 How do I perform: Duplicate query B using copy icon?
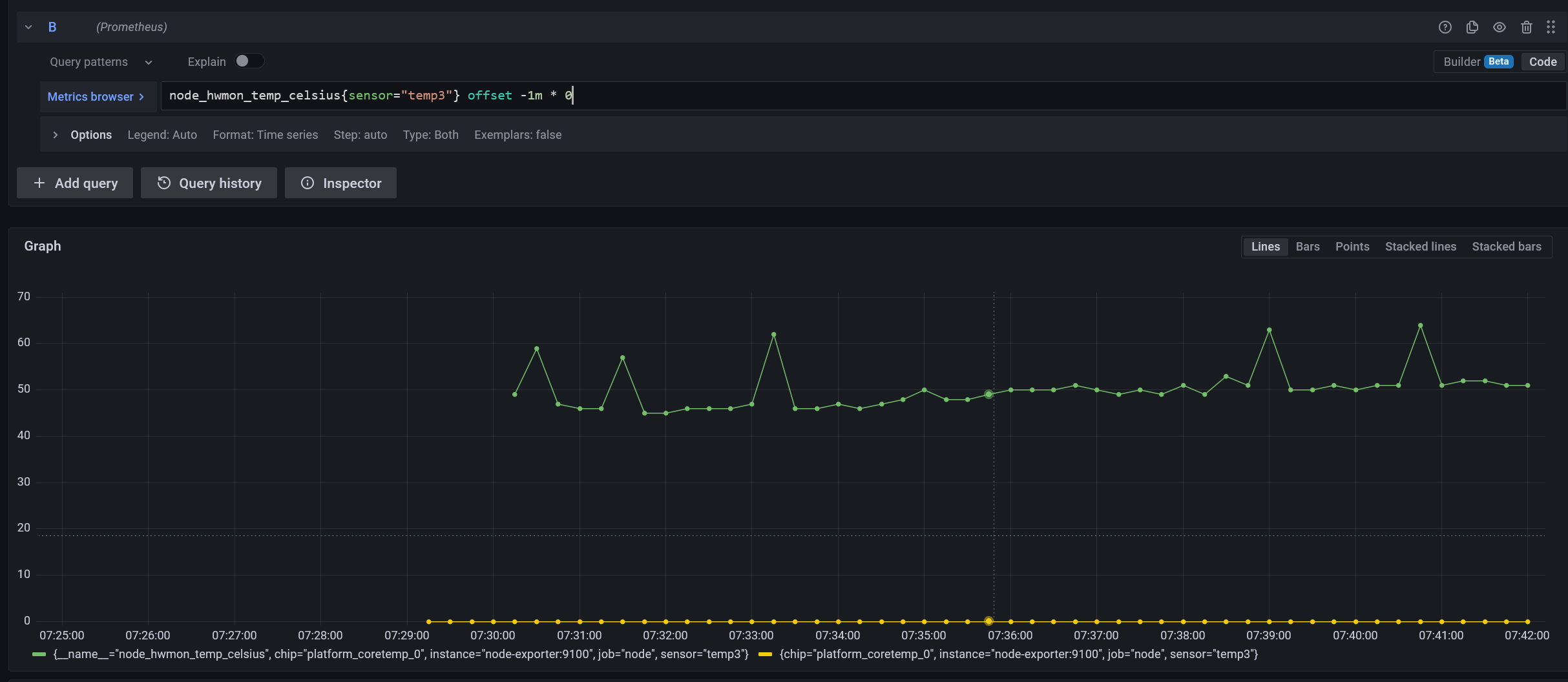tap(1472, 27)
